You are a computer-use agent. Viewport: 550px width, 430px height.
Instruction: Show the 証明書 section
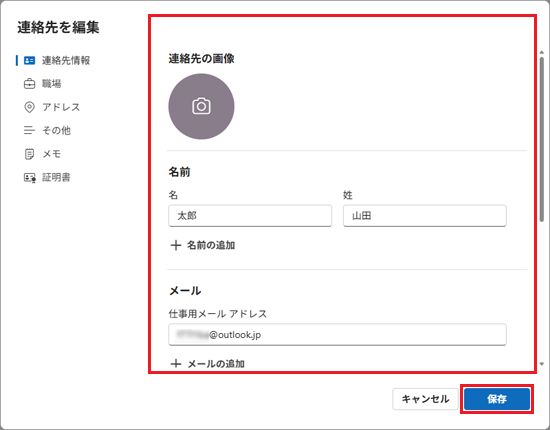pyautogui.click(x=47, y=177)
